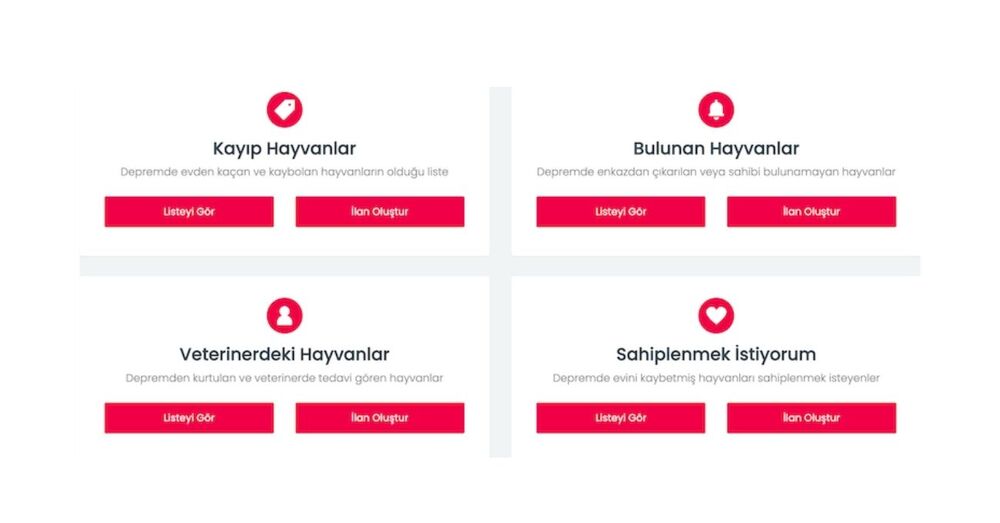1000x523 pixels.
Task: Click the Kayıp Hayvanlar heading
Action: 284,149
